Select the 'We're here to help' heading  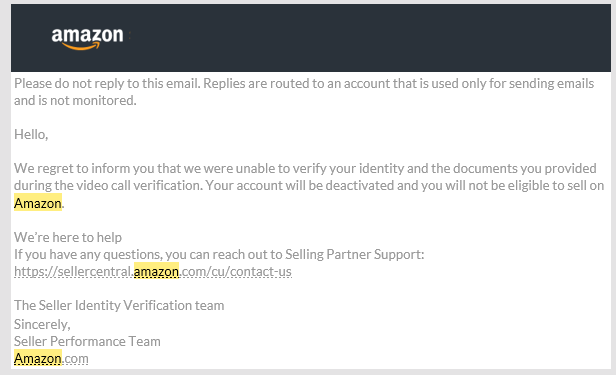coord(68,237)
